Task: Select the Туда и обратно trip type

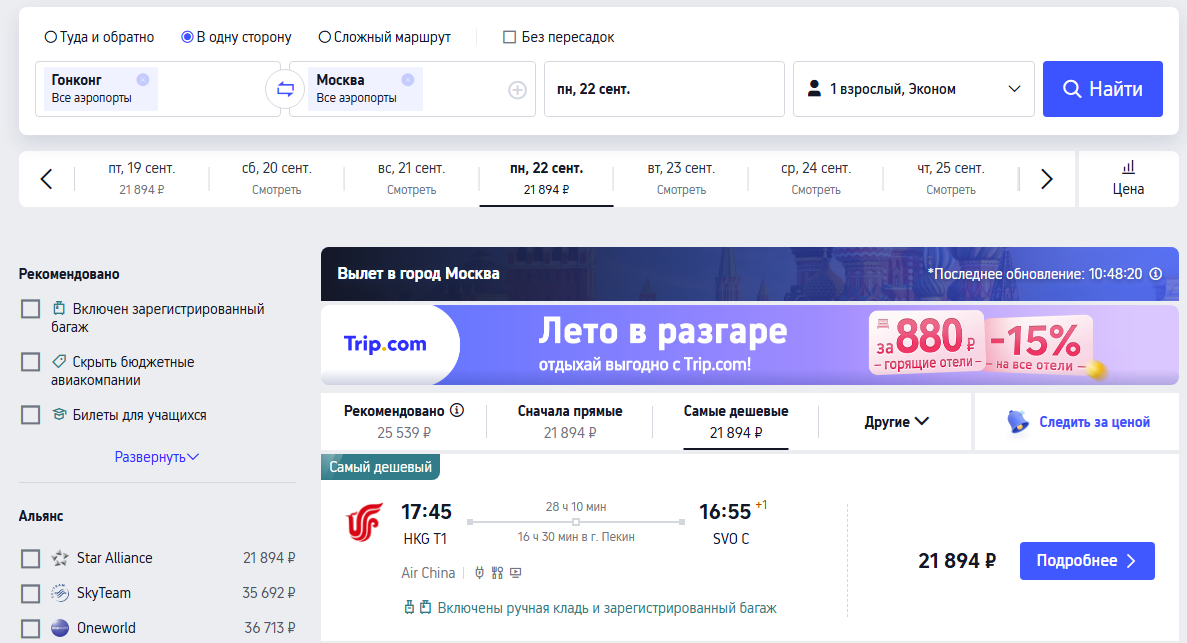Action: pos(99,37)
